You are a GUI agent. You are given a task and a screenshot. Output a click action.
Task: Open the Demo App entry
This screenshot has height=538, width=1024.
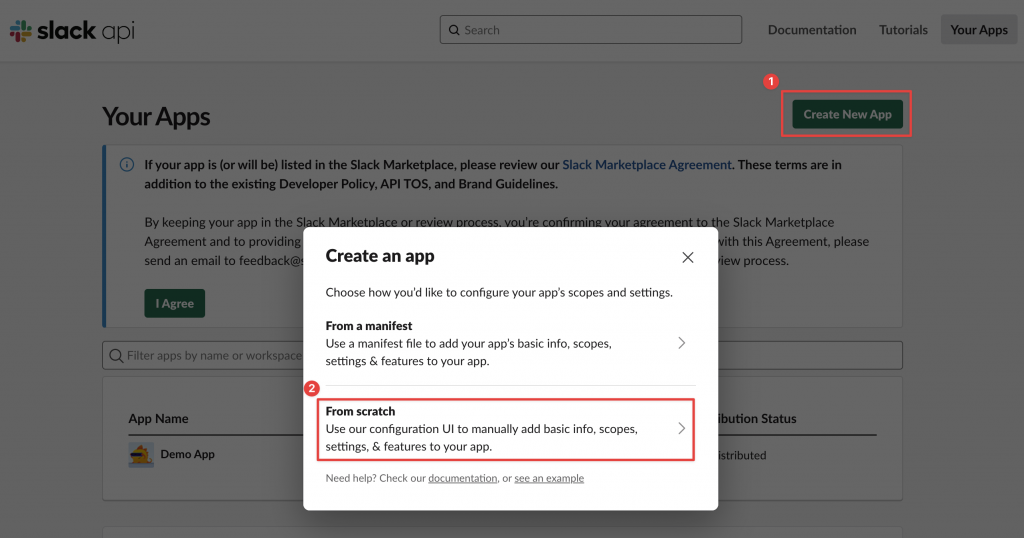click(187, 454)
